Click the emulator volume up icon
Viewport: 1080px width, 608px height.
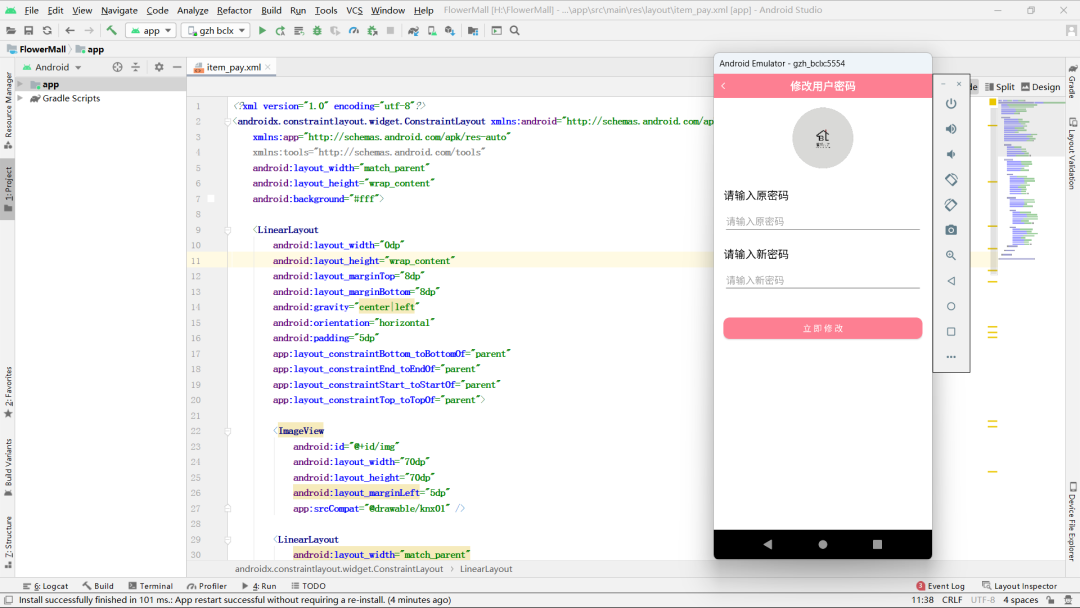951,129
